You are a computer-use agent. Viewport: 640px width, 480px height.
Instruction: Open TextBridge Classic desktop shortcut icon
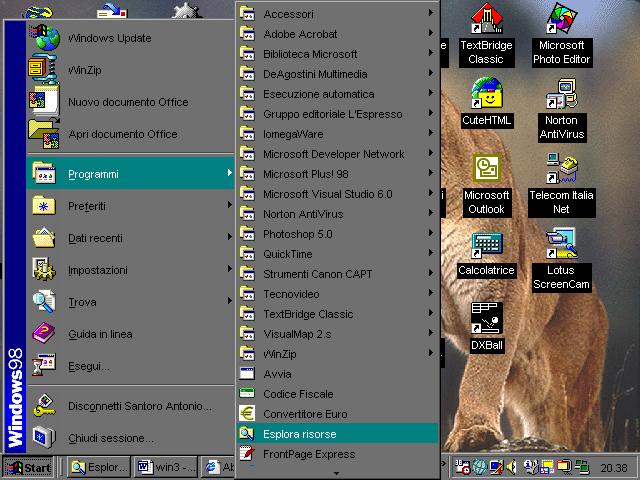click(x=486, y=18)
